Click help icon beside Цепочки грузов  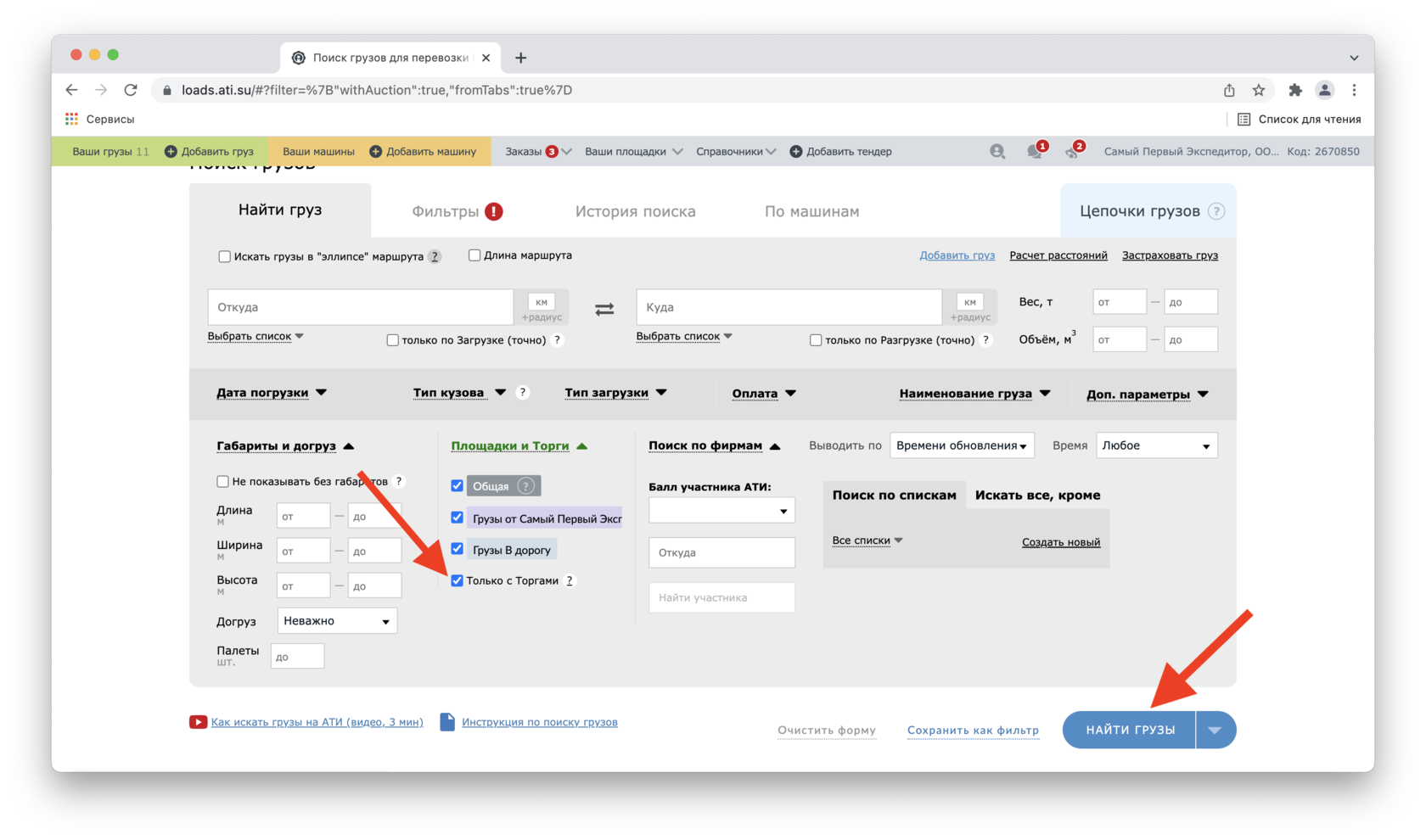click(x=1216, y=211)
